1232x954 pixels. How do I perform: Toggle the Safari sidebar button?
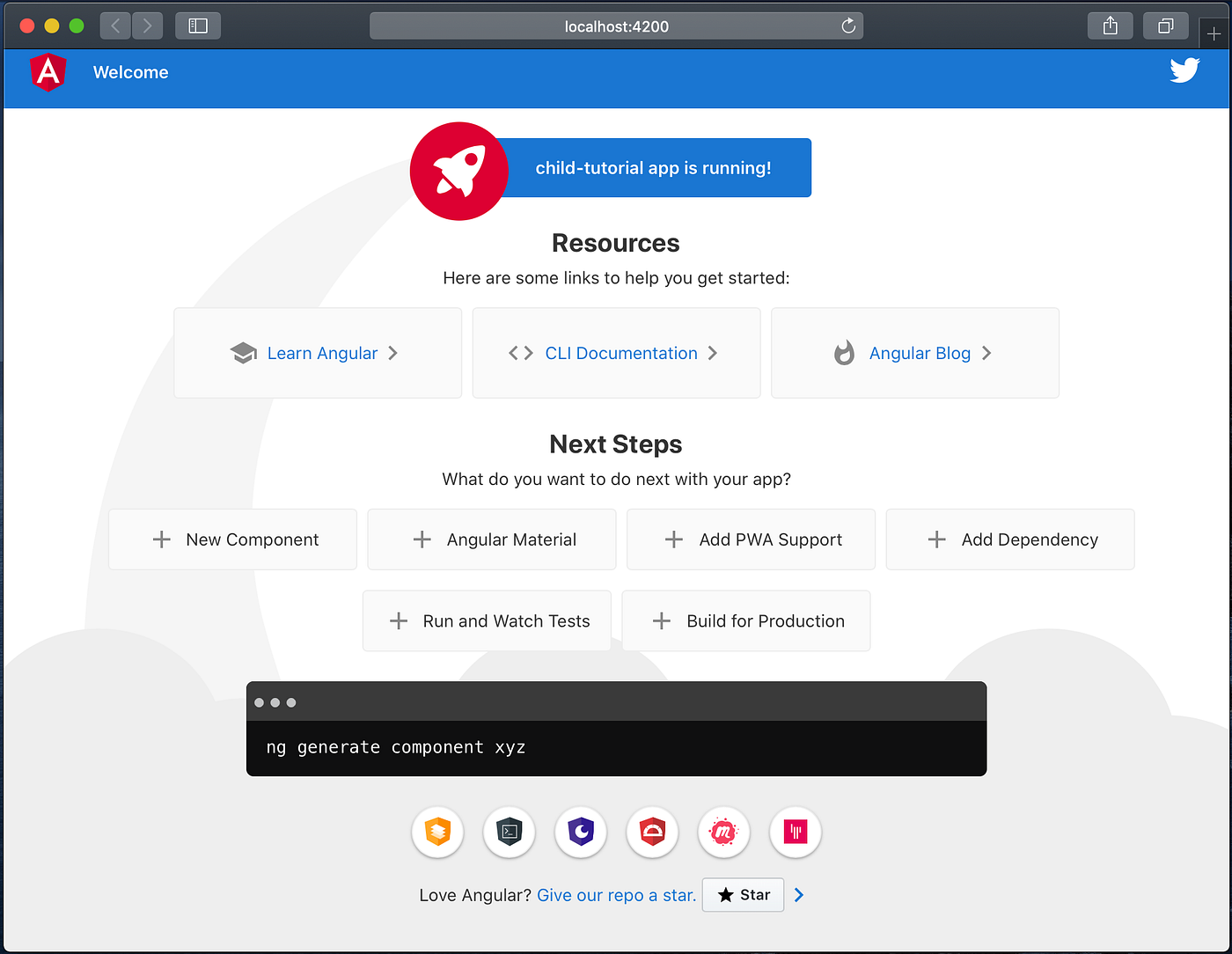coord(198,26)
